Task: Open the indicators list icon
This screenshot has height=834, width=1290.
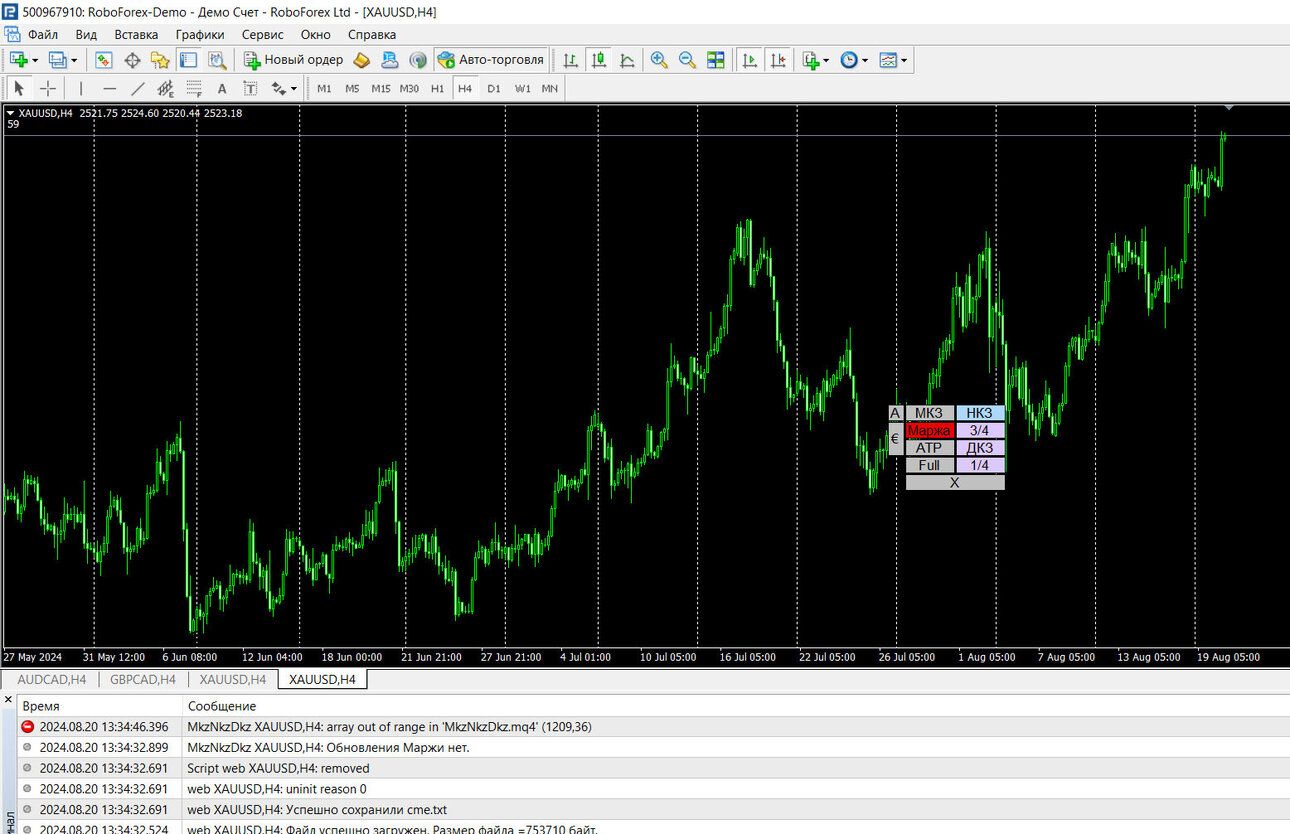Action: 811,60
